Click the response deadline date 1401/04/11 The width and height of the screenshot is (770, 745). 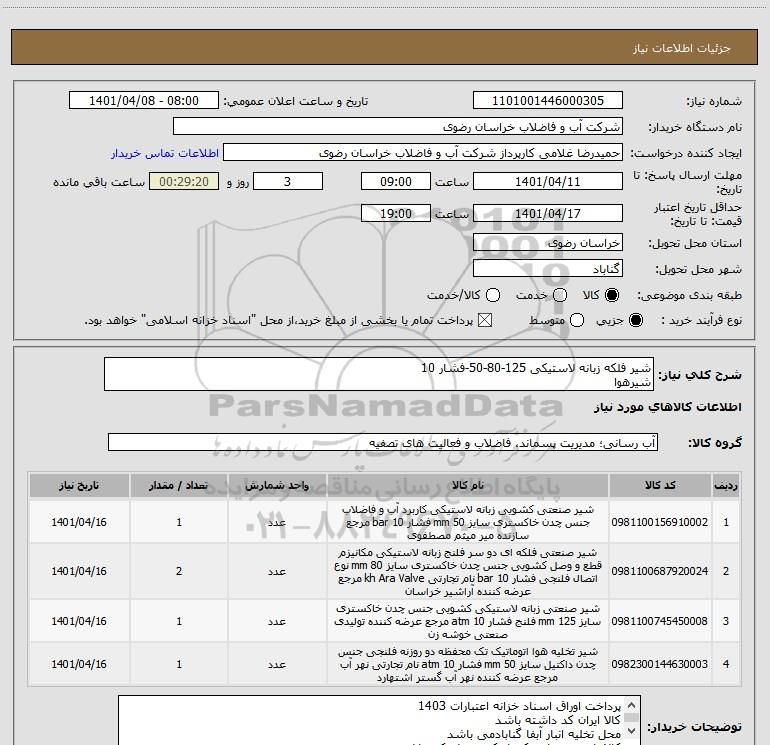(548, 181)
